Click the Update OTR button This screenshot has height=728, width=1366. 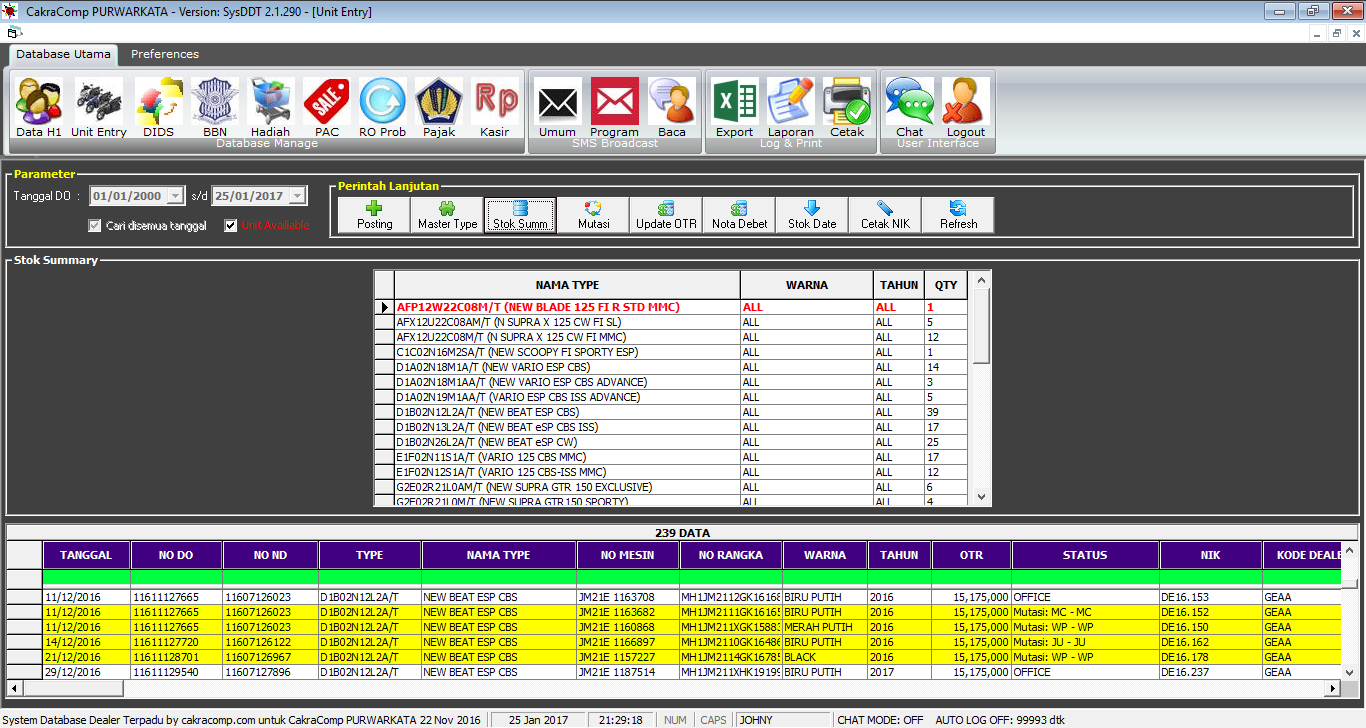(x=666, y=214)
